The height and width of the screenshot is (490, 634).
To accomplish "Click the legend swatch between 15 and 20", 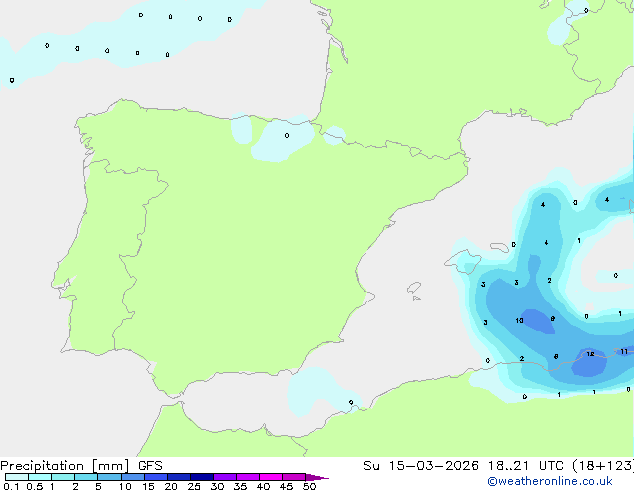I will pyautogui.click(x=156, y=477).
